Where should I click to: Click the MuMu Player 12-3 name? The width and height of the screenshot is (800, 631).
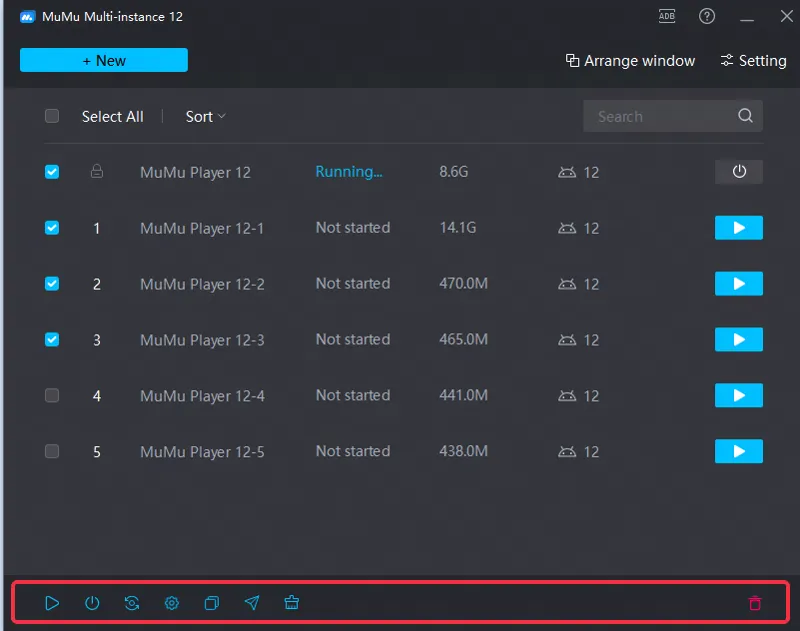click(203, 340)
